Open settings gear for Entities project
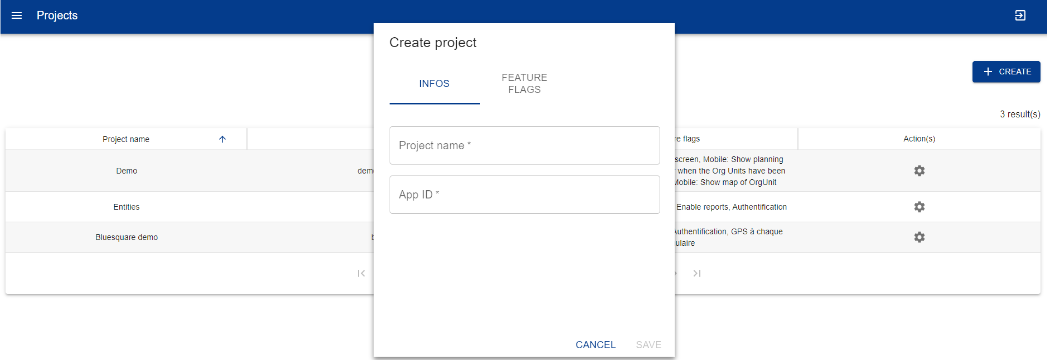 point(919,207)
